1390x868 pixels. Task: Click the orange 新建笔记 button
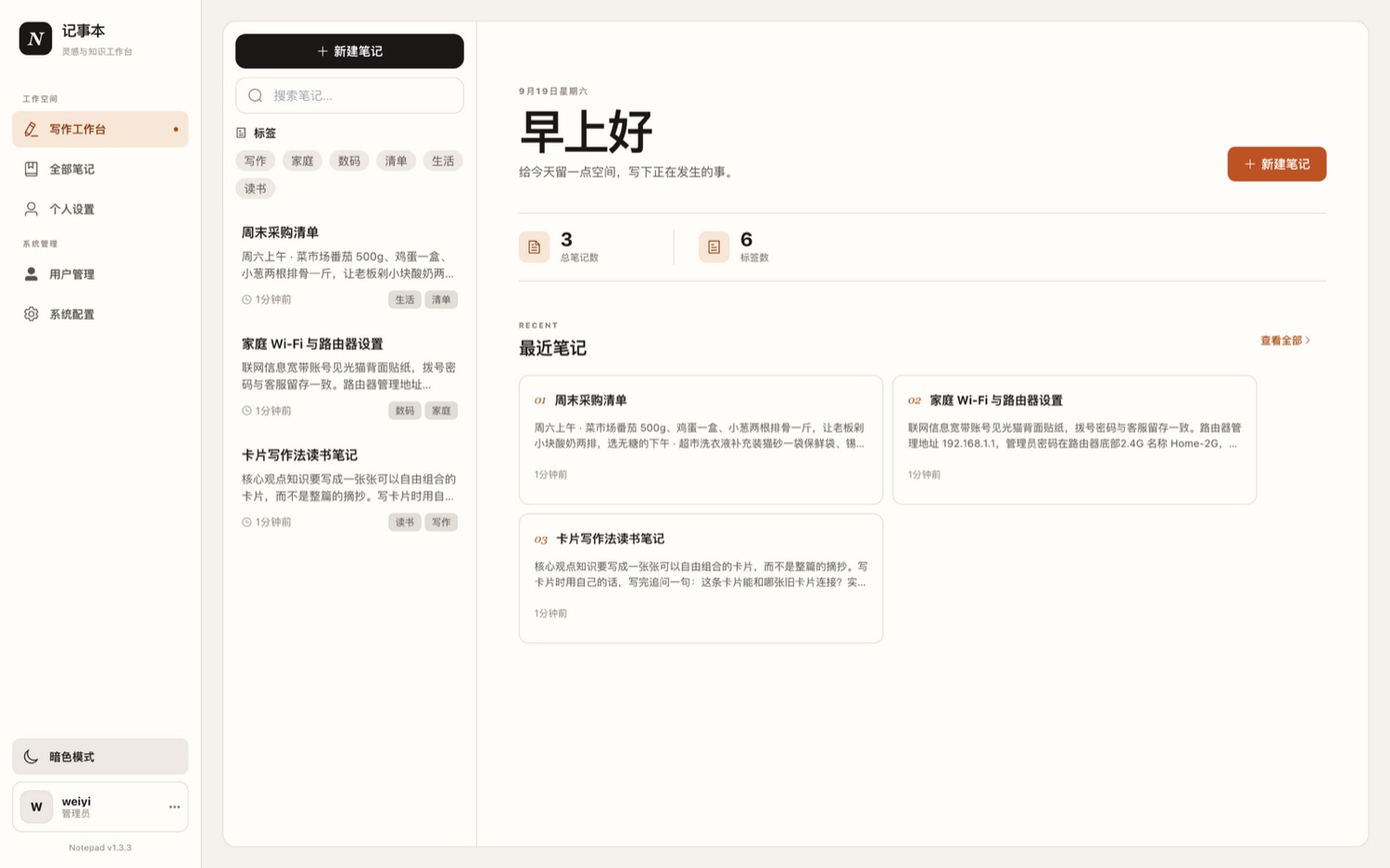[1277, 164]
